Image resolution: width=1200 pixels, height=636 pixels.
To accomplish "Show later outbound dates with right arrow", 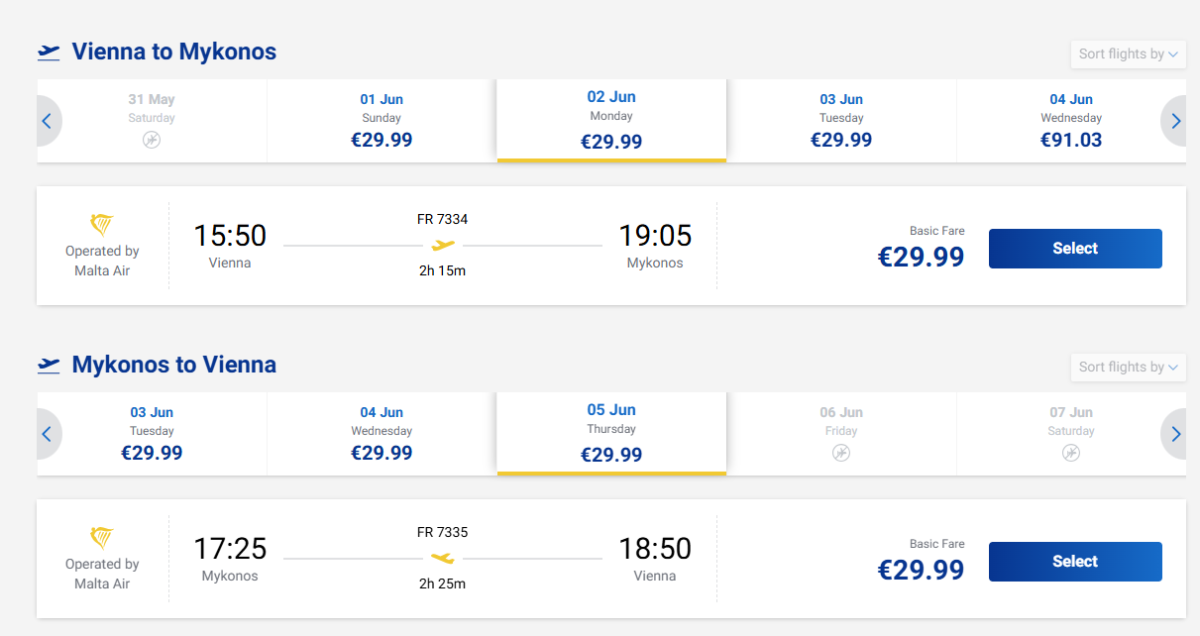I will (x=1176, y=121).
